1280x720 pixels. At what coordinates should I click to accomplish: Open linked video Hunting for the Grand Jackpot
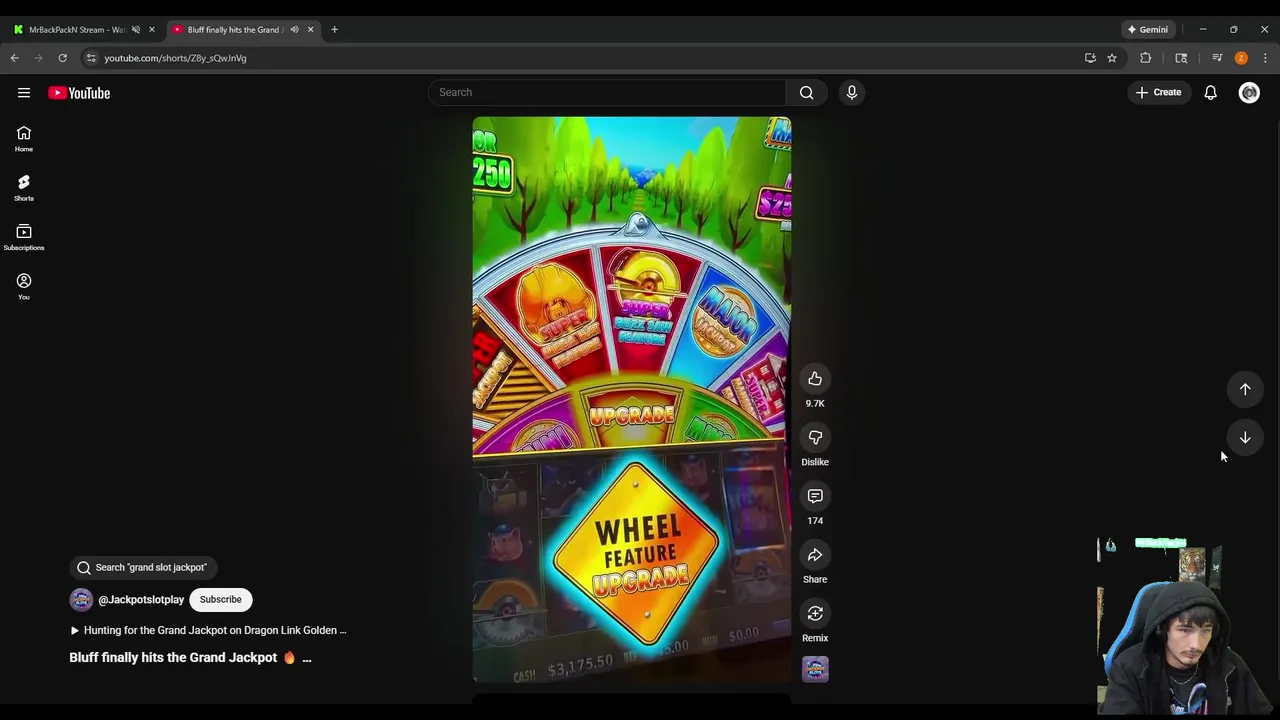coord(208,631)
